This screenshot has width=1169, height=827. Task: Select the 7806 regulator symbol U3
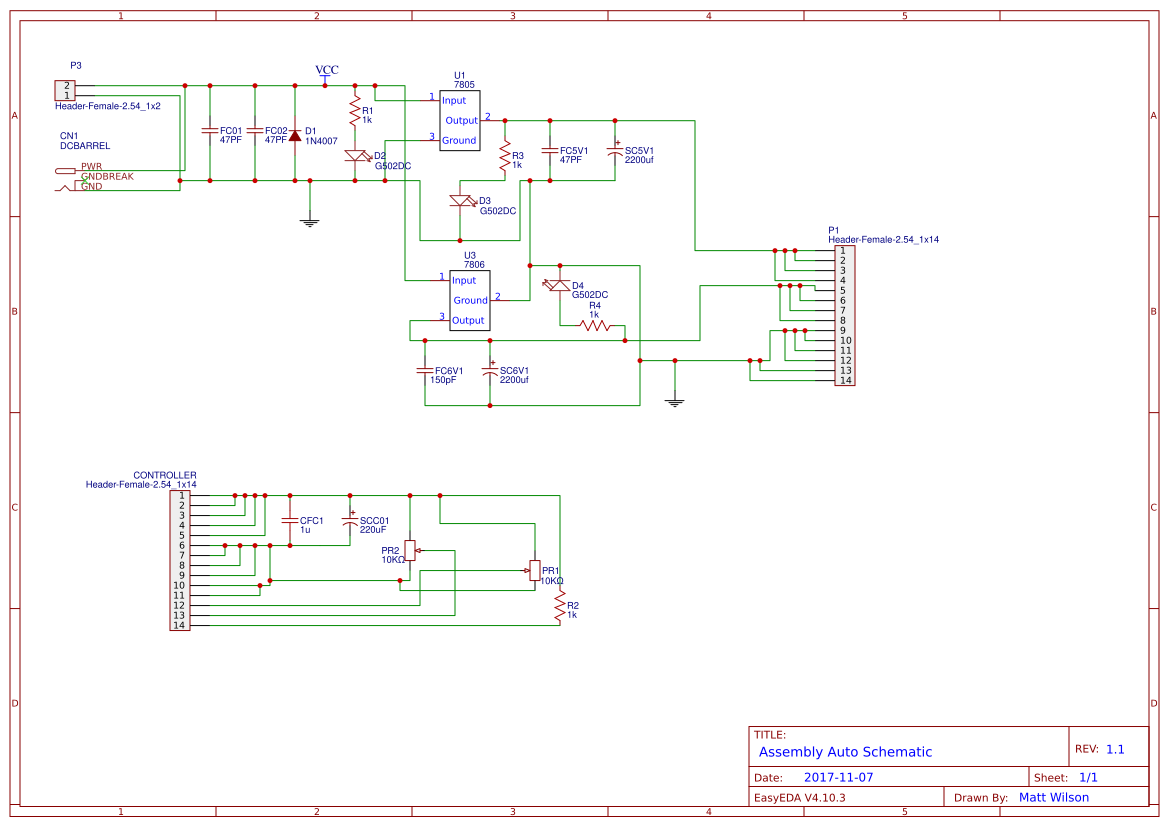pos(470,300)
